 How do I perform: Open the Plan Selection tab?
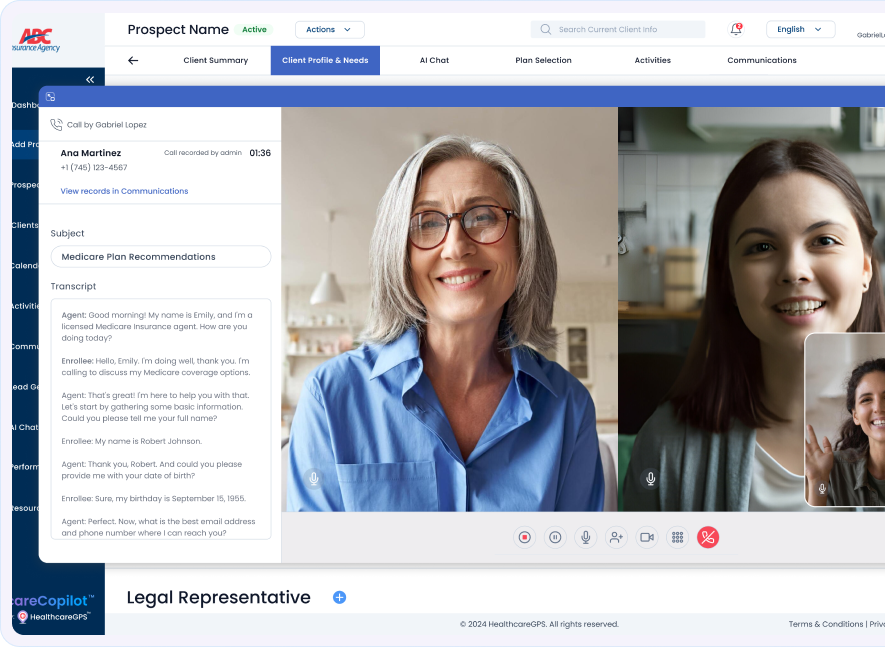(x=543, y=61)
